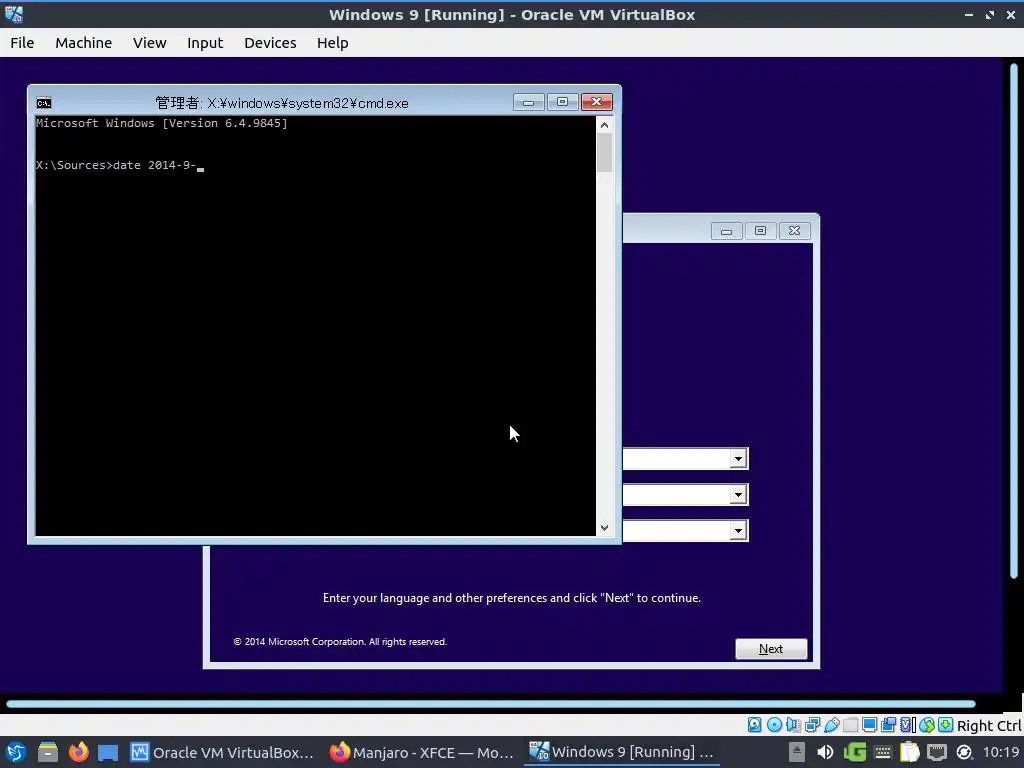Launch Firefox from the taskbar launcher
Screen dimensions: 1024x768
coord(78,752)
